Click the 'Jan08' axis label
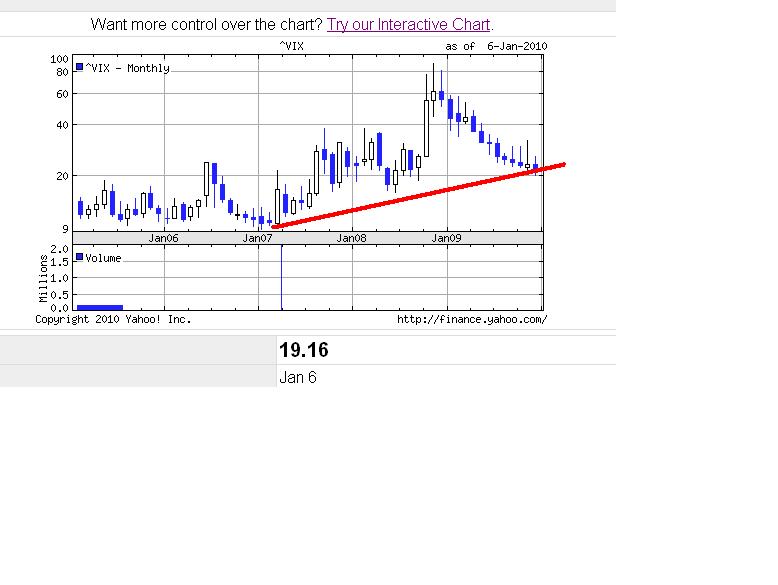Viewport: 778px width, 585px height. (x=352, y=238)
